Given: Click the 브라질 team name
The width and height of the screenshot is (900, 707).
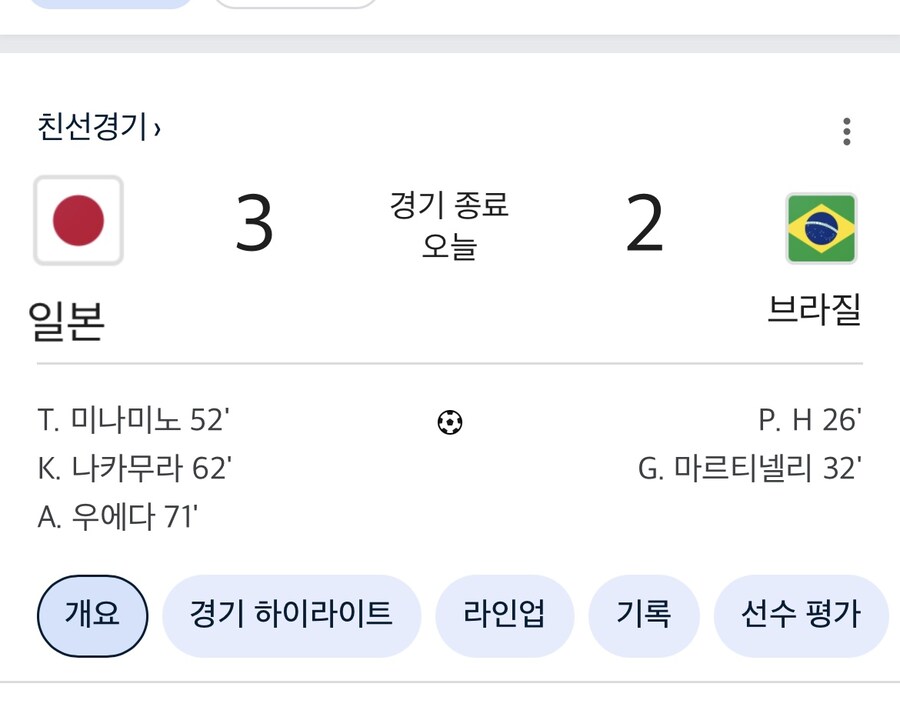Looking at the screenshot, I should 813,311.
